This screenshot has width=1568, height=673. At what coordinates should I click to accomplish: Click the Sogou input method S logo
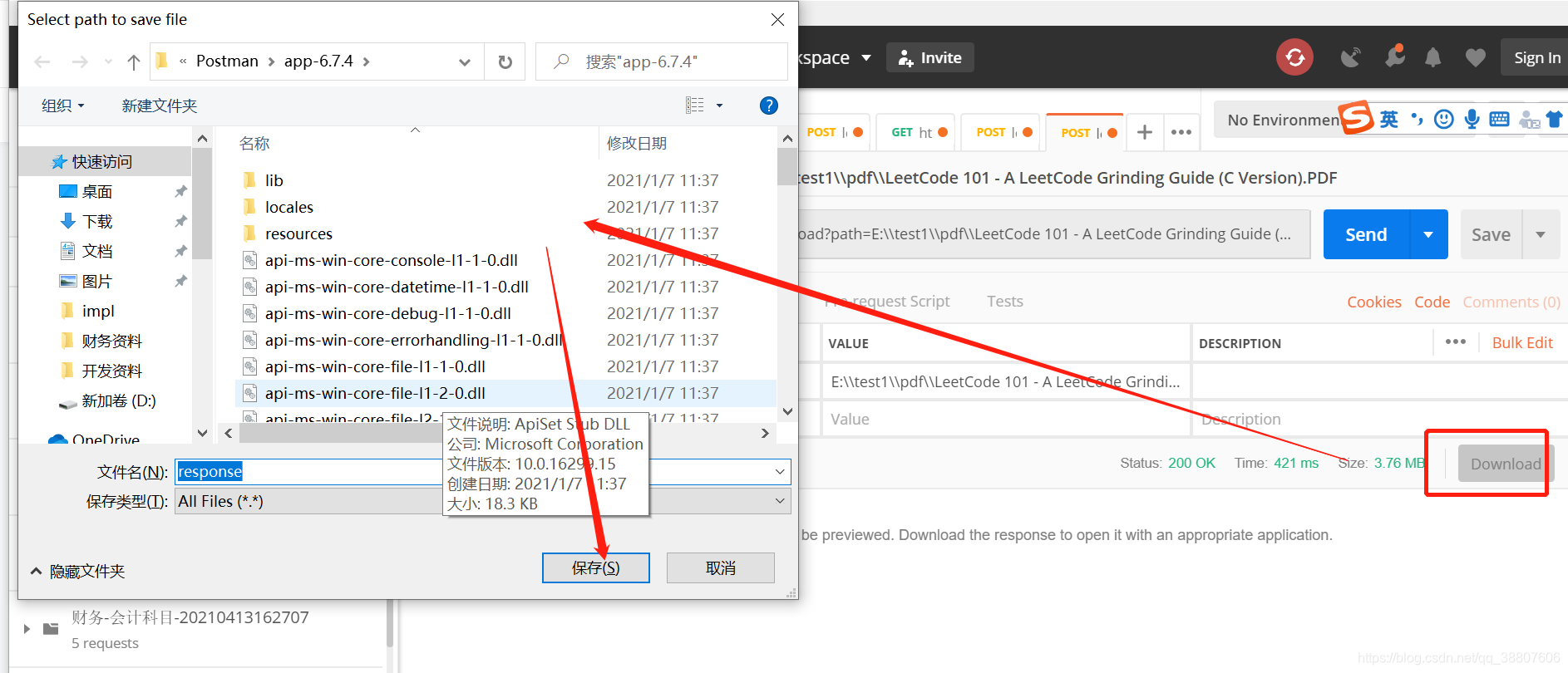(1356, 117)
